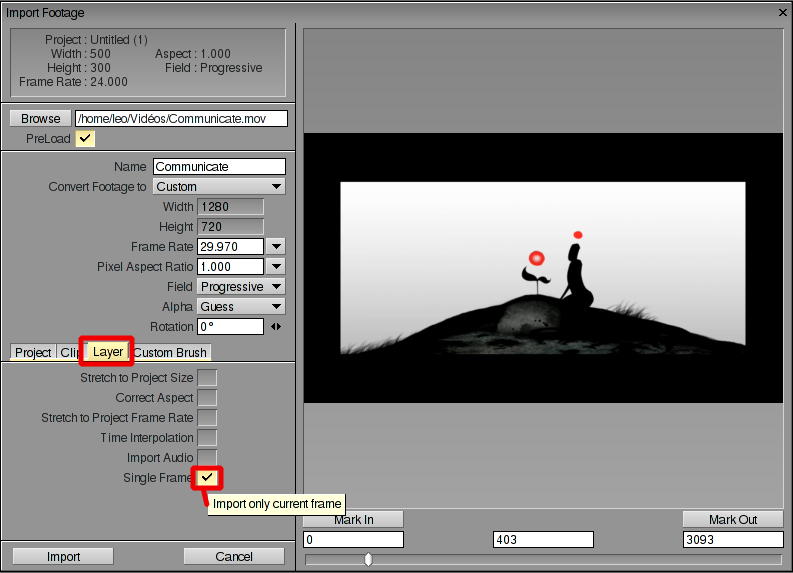
Task: Switch to the Custom Brush tab
Action: [171, 352]
